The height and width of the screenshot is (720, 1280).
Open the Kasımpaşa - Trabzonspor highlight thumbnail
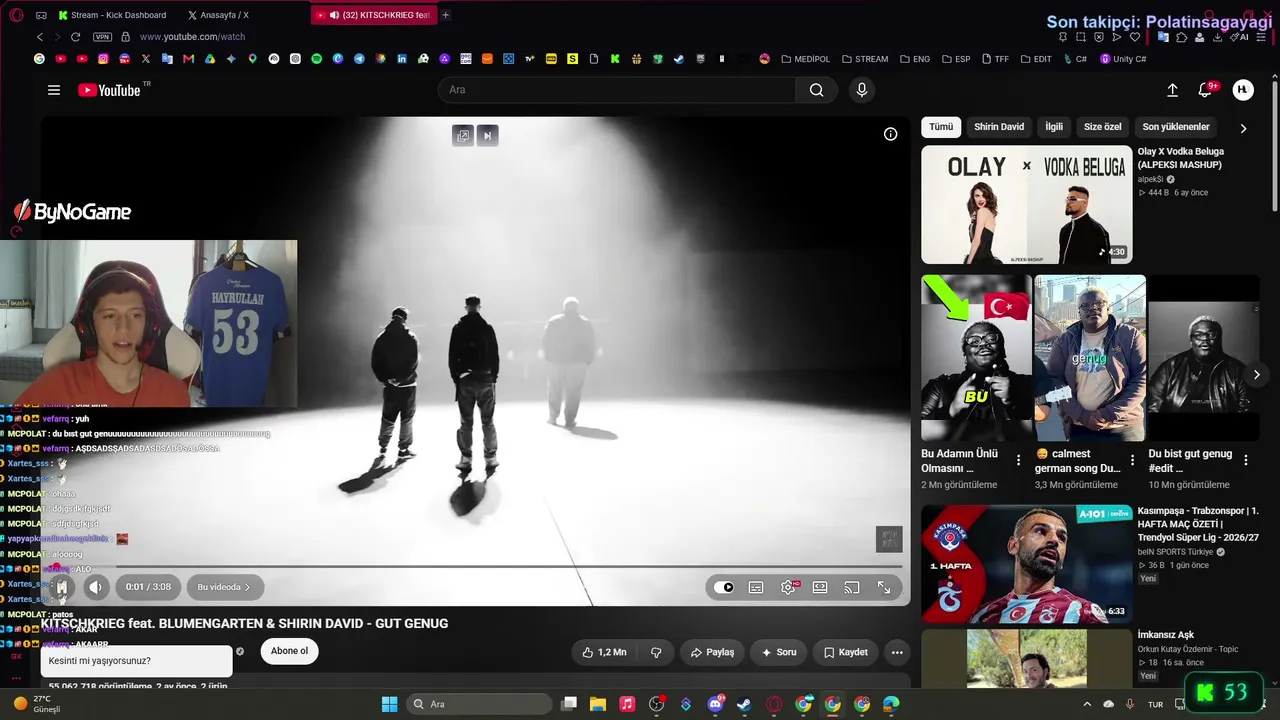click(1027, 564)
